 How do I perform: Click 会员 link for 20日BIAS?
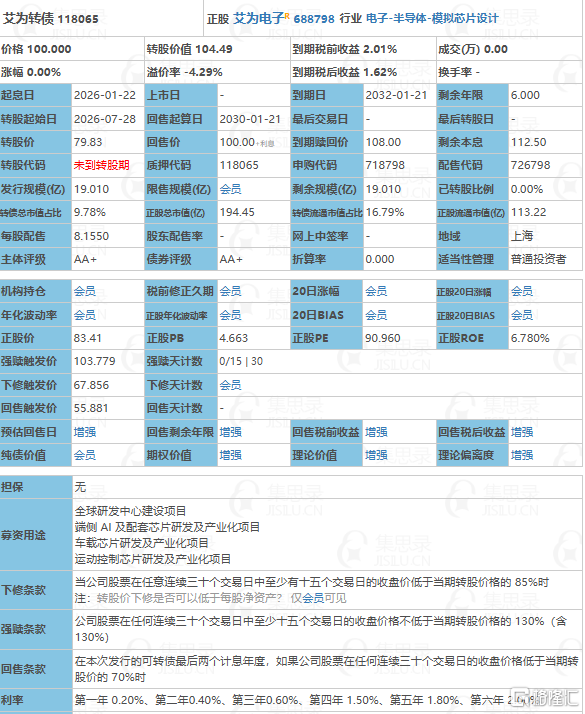376,315
